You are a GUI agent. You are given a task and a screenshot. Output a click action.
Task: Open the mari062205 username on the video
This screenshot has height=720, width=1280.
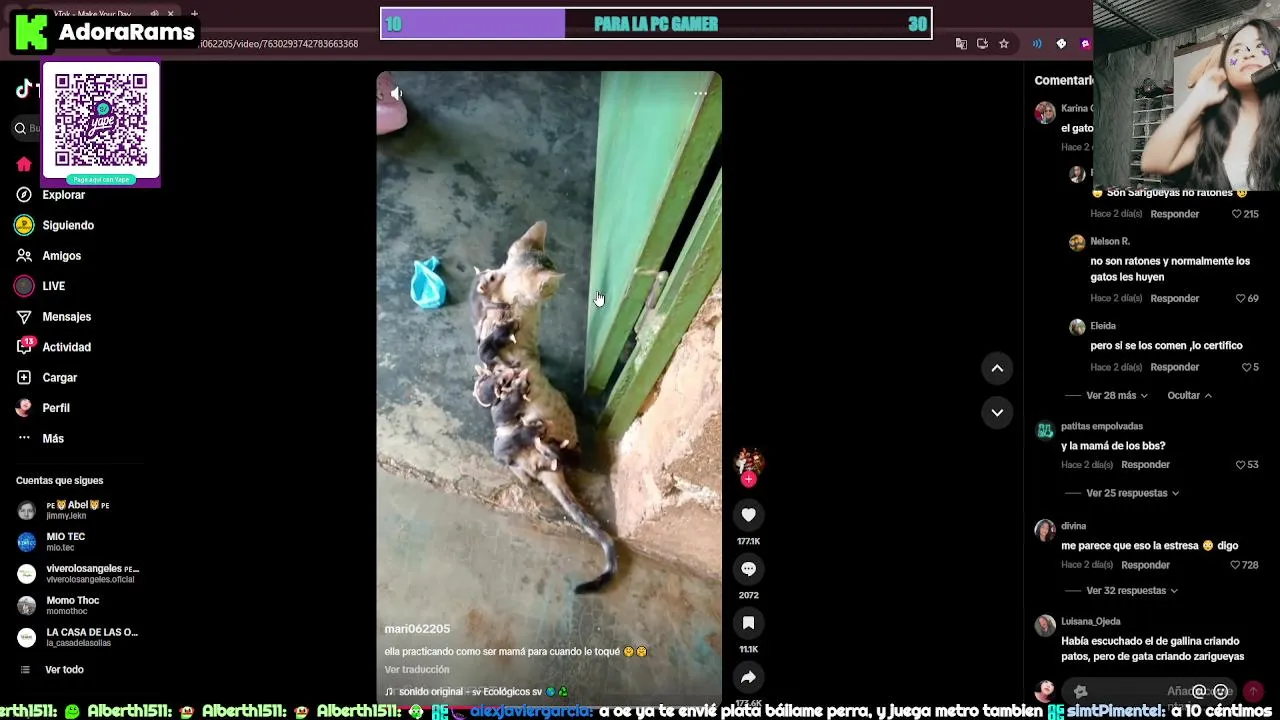pyautogui.click(x=417, y=629)
